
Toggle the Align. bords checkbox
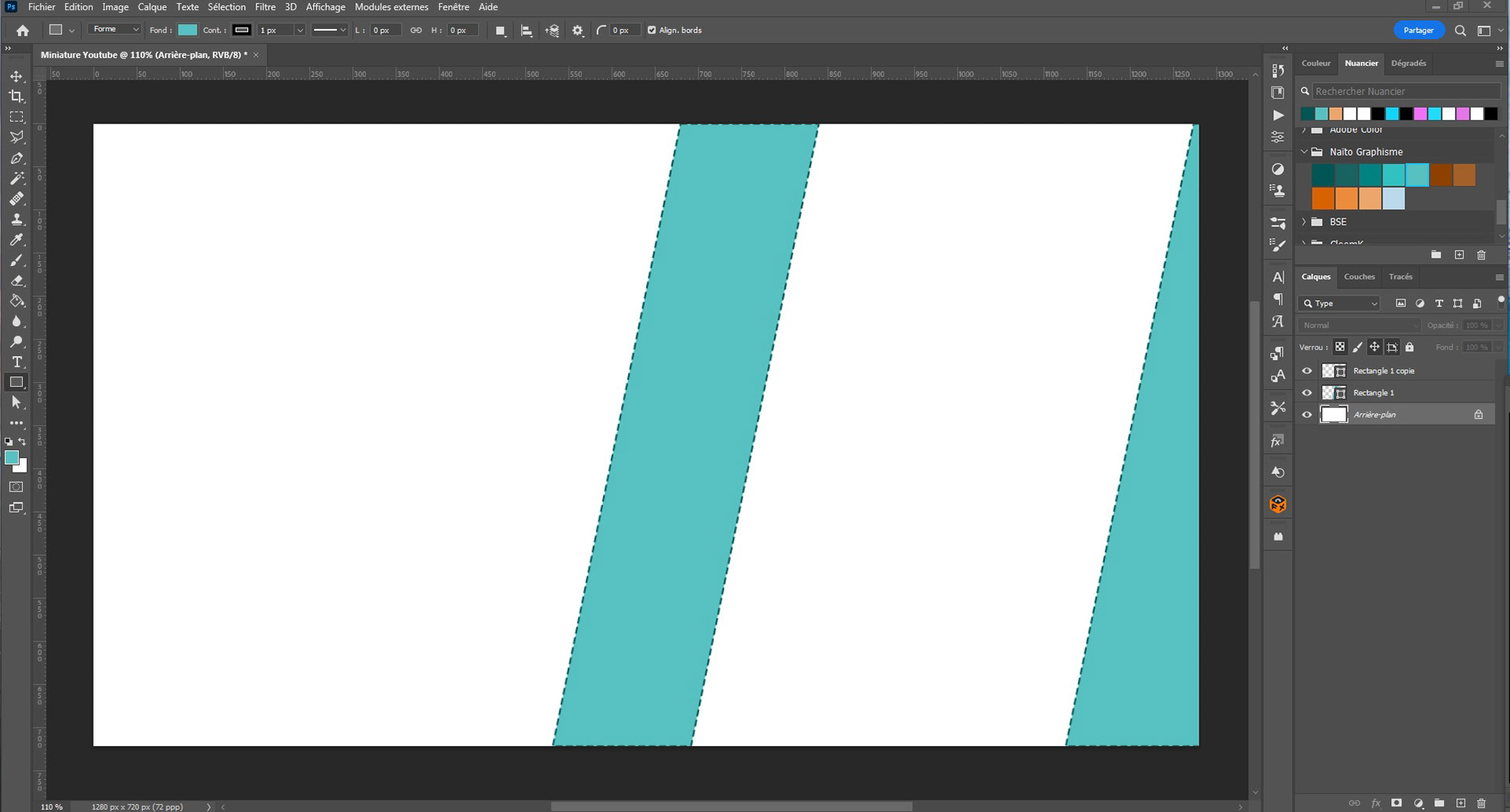[651, 31]
